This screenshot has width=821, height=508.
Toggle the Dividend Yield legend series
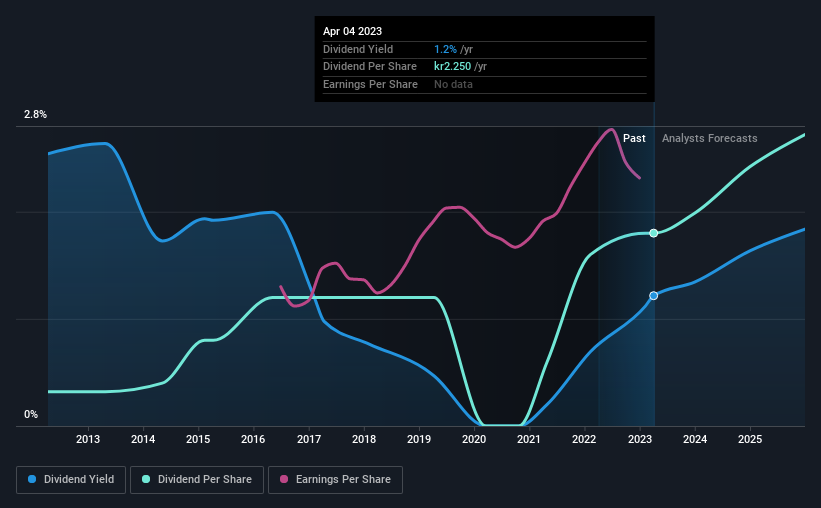tap(71, 480)
